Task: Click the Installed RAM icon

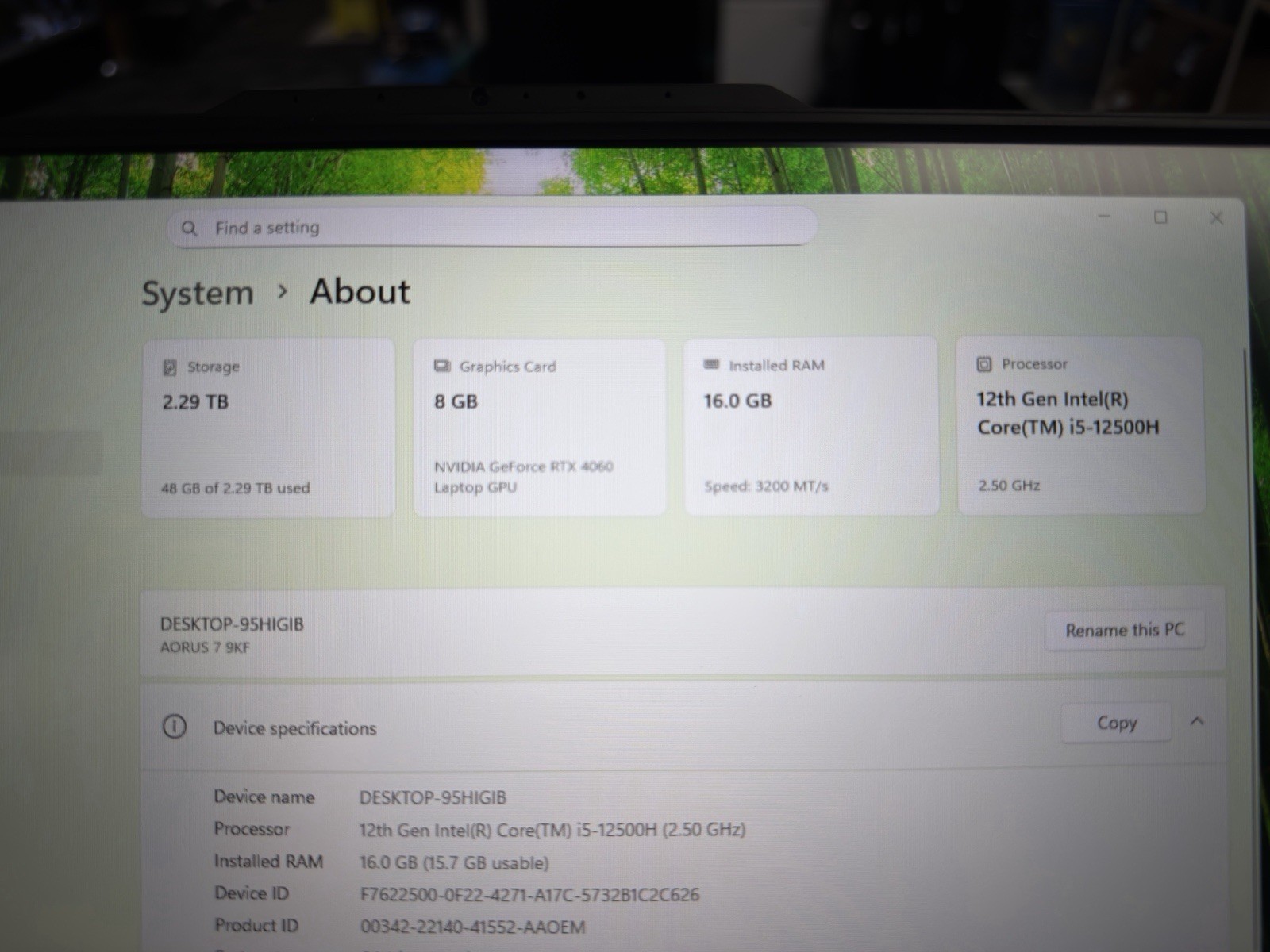Action: point(711,364)
